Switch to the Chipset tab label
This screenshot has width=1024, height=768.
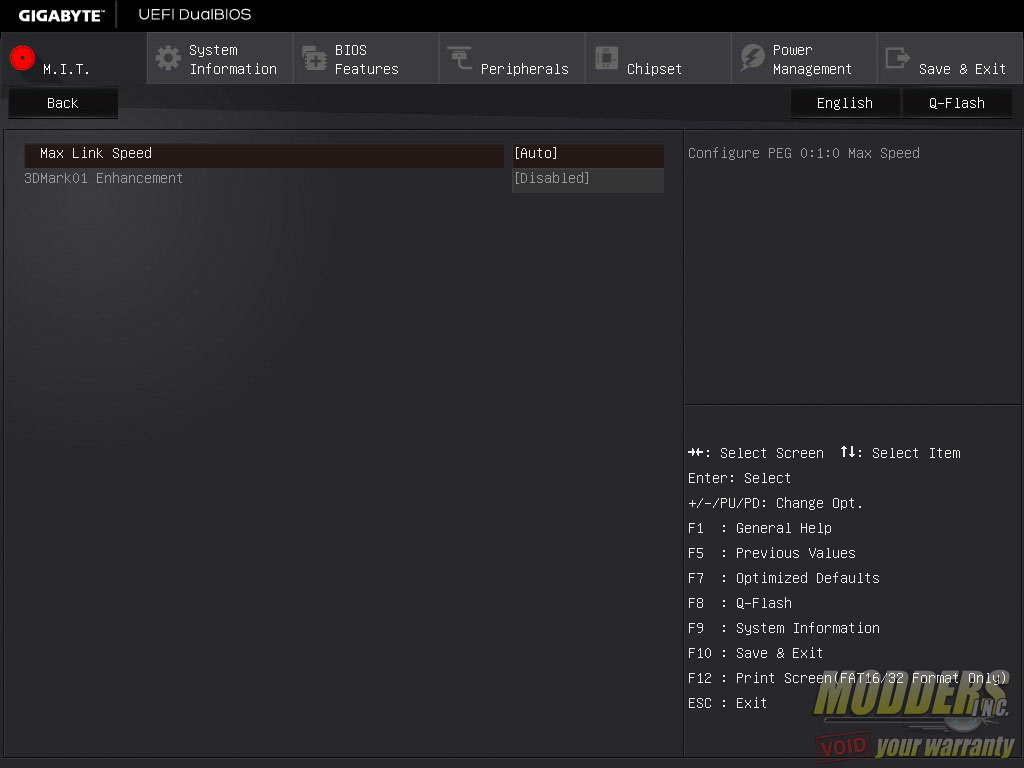654,69
